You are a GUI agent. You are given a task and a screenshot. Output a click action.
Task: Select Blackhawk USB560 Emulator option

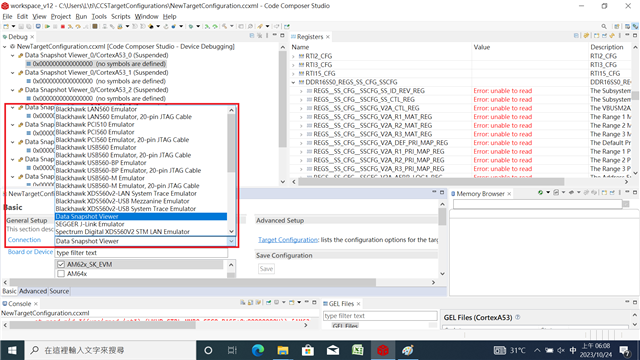[141, 147]
